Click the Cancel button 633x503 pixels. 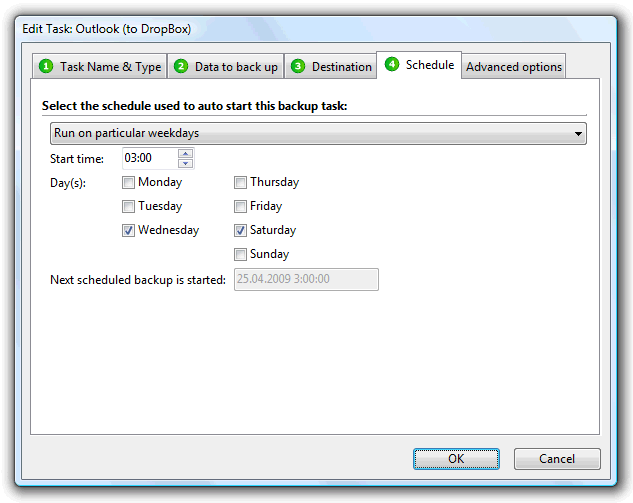click(557, 459)
